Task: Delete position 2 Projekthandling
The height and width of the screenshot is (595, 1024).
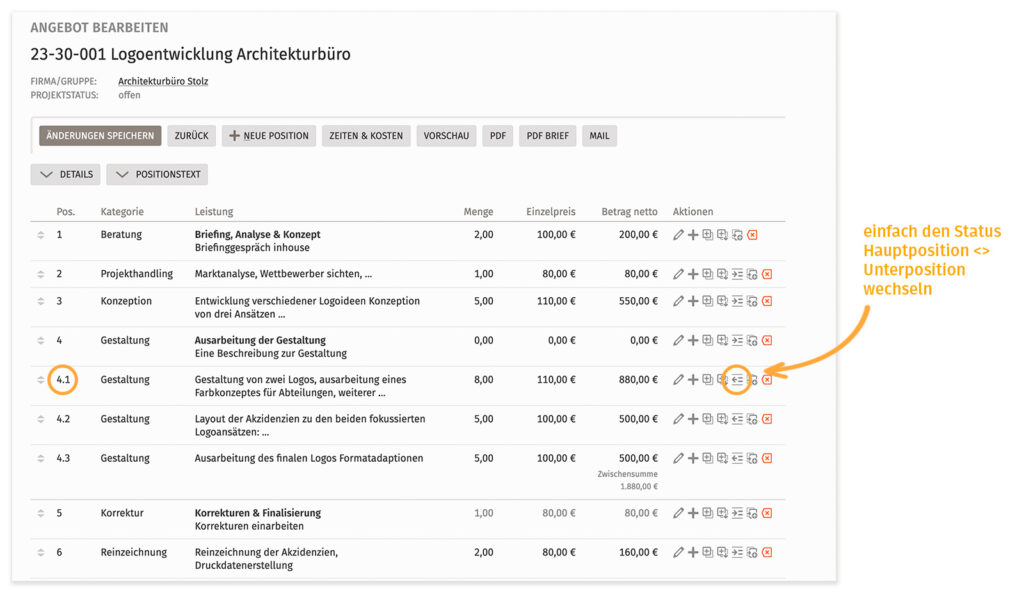Action: [x=767, y=274]
